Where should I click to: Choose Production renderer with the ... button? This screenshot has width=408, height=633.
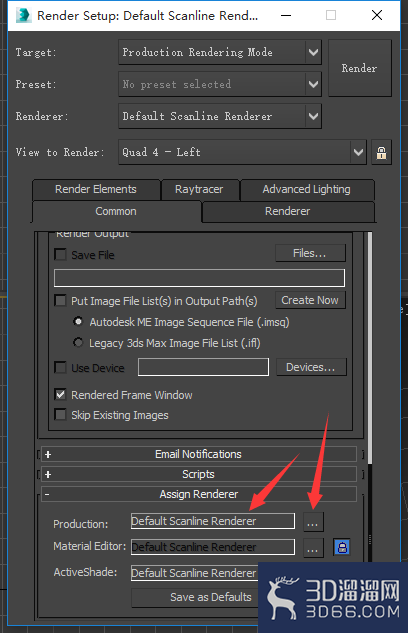pyautogui.click(x=313, y=522)
